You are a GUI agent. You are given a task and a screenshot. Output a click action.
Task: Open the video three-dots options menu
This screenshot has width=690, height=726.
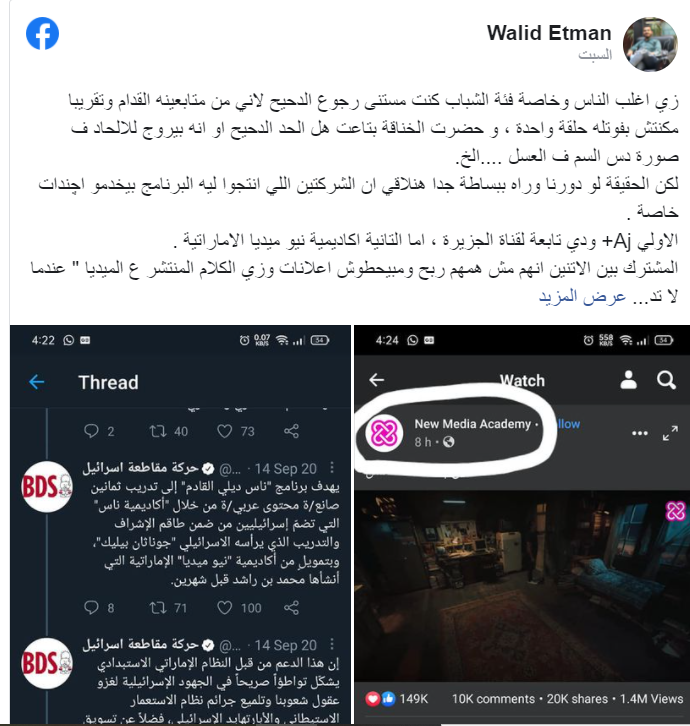[640, 433]
